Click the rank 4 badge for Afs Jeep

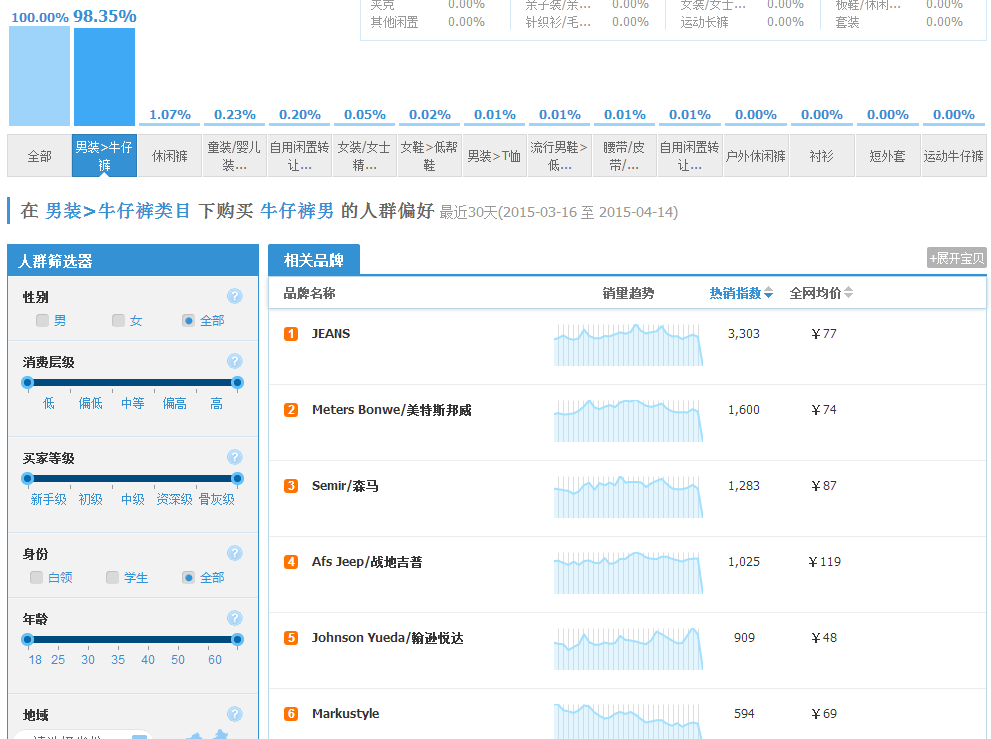pyautogui.click(x=291, y=561)
